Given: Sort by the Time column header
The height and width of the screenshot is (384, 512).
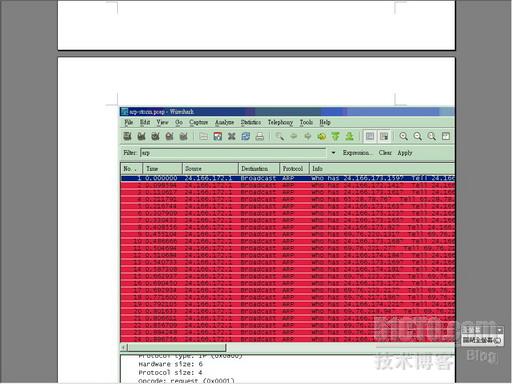Looking at the screenshot, I should [x=163, y=169].
